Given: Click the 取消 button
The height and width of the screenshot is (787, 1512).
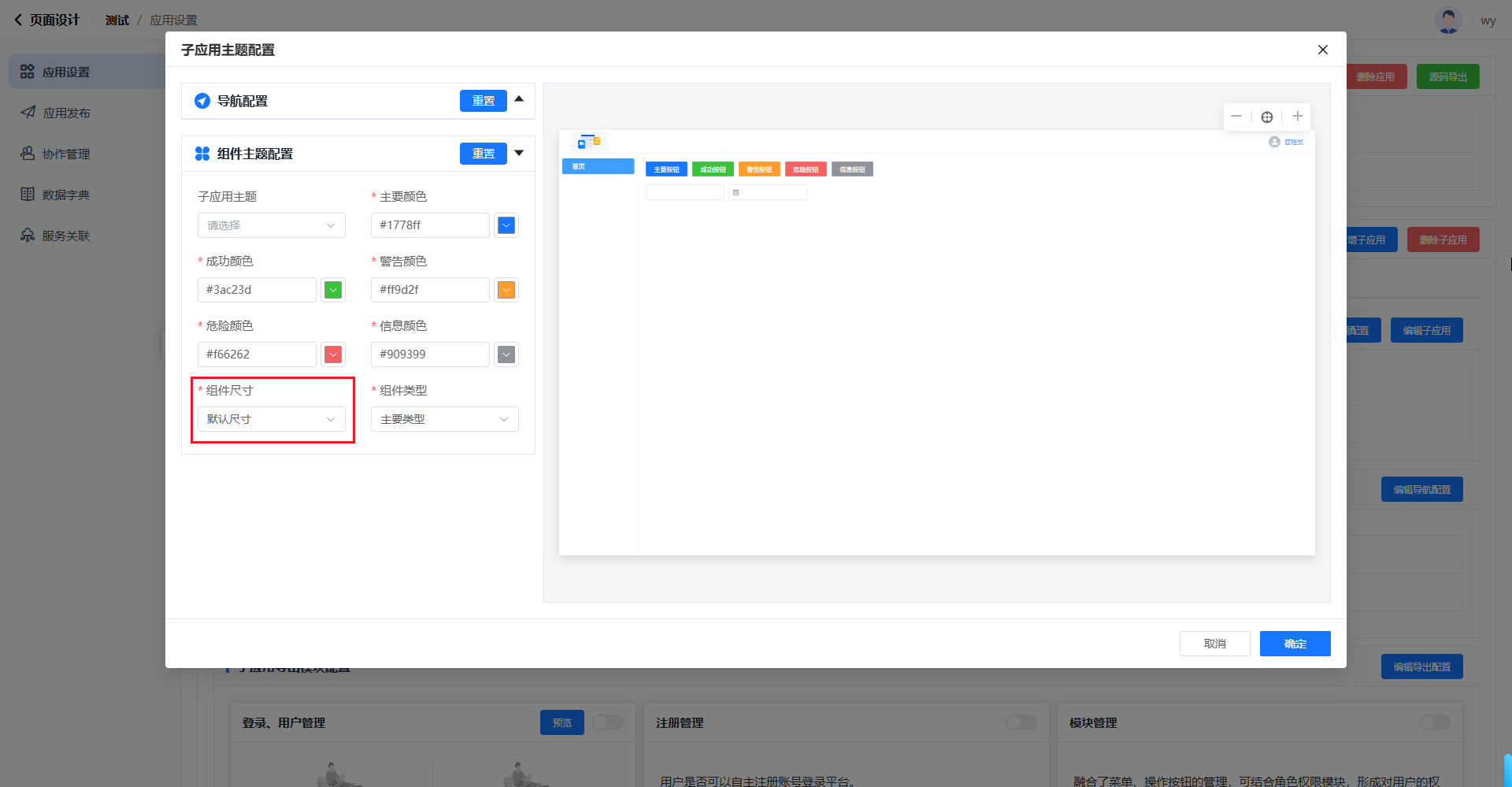Looking at the screenshot, I should [1214, 644].
